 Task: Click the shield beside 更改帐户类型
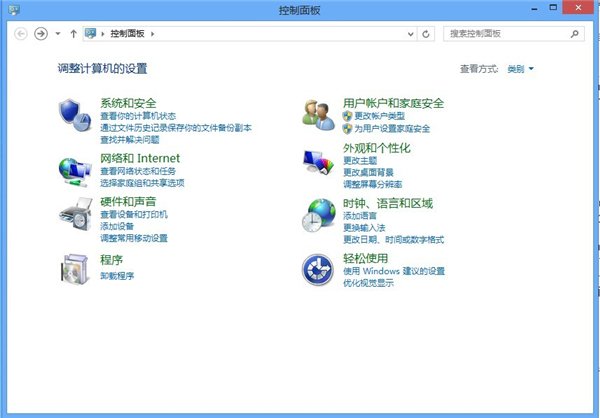point(347,116)
